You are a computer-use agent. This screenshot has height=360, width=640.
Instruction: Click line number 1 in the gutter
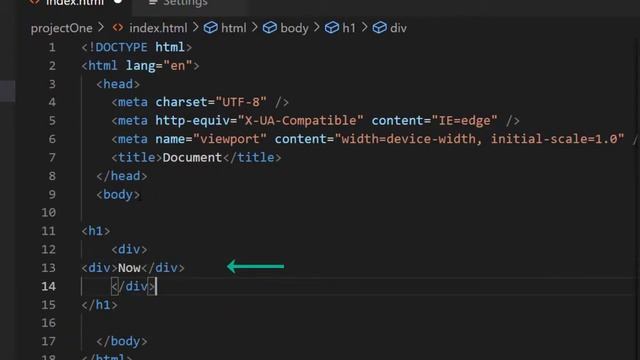point(52,47)
